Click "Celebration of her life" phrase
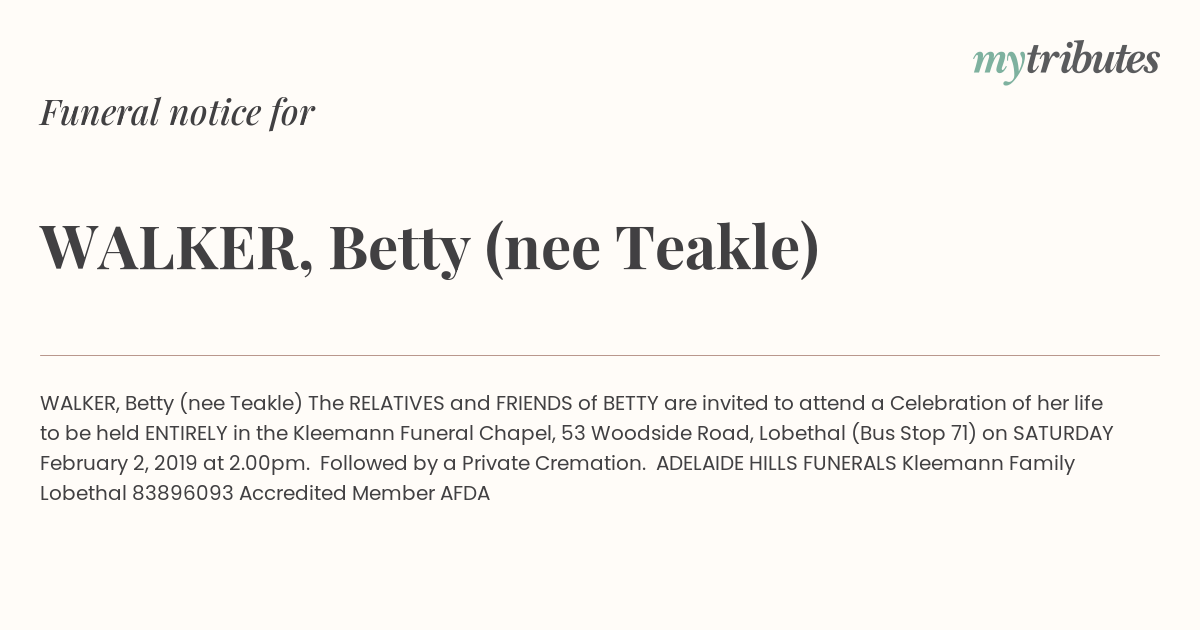1200x630 pixels. pyautogui.click(x=997, y=403)
